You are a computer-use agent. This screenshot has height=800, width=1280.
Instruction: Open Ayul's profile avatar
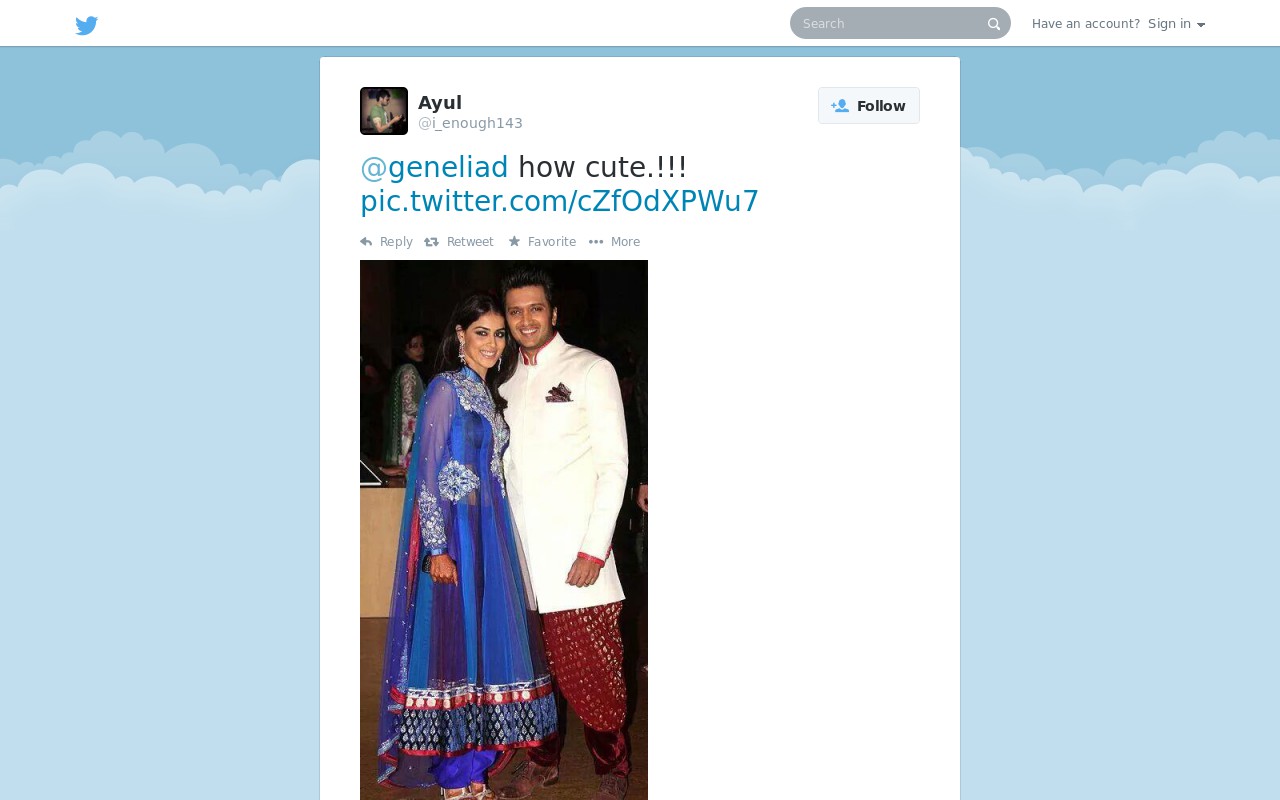point(384,111)
